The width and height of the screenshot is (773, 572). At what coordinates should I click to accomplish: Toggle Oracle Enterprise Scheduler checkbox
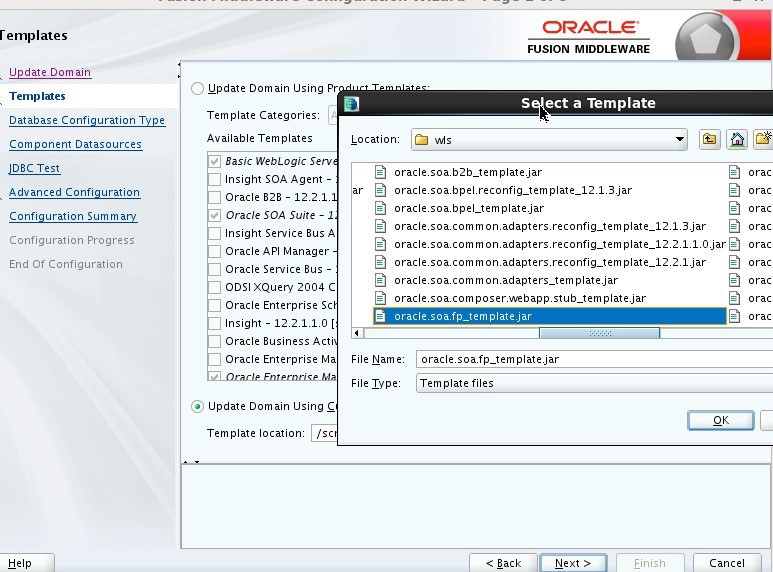point(214,305)
